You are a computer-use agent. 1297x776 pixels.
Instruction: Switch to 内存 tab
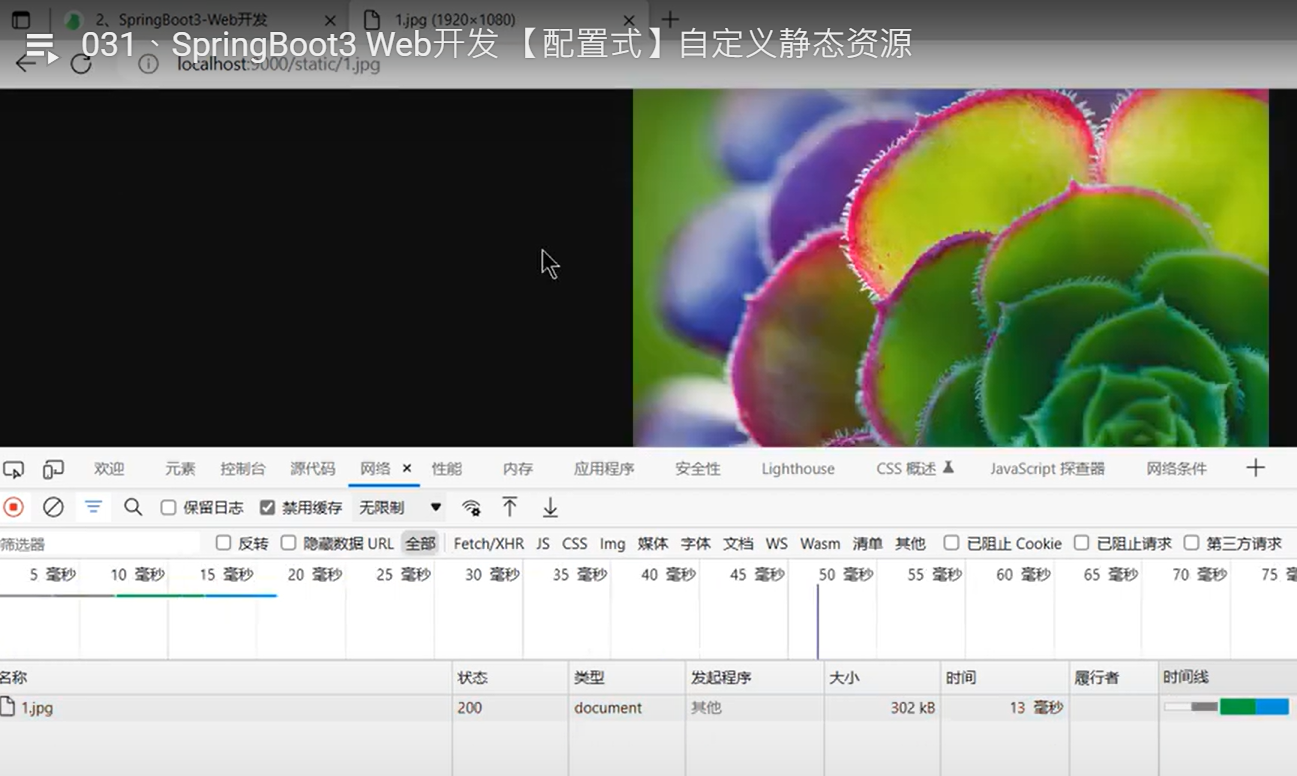(x=518, y=469)
